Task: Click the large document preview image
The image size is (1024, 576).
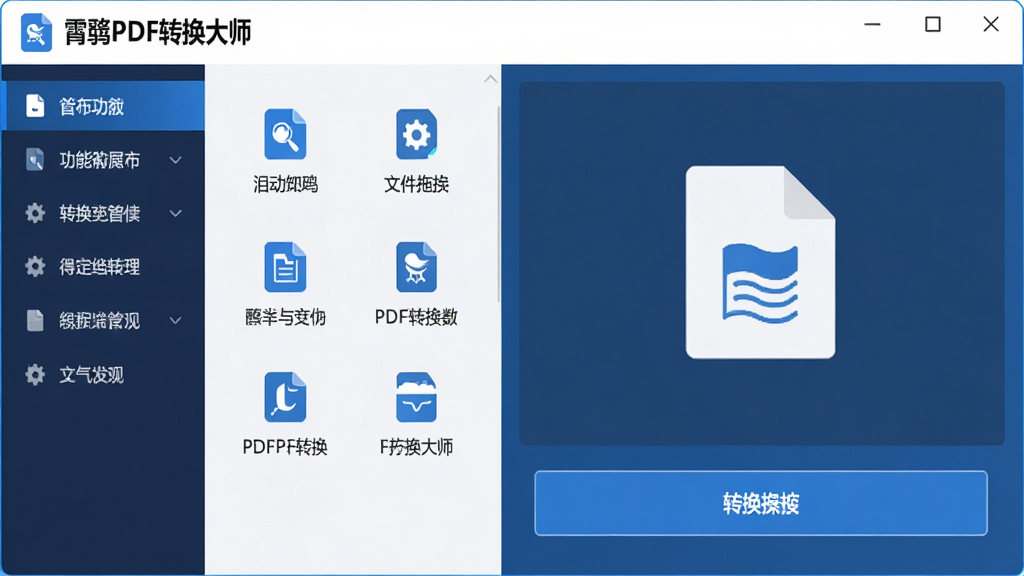Action: coord(760,262)
